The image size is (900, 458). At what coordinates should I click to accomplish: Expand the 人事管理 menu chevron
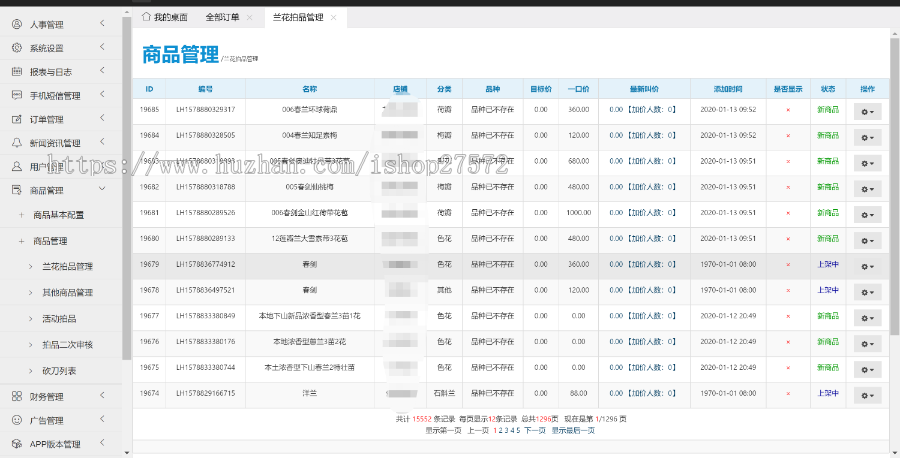click(102, 24)
